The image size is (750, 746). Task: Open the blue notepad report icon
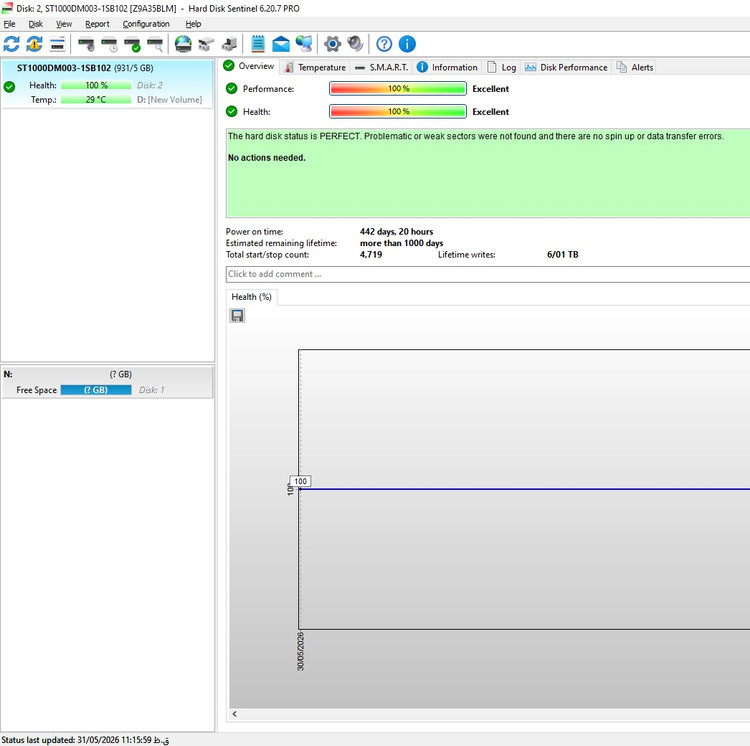[x=258, y=44]
